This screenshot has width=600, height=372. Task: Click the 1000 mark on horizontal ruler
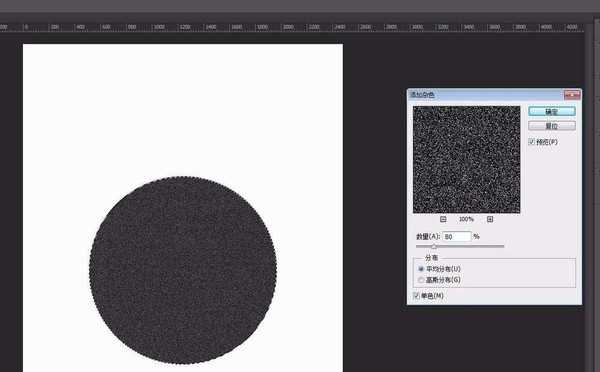pos(158,27)
